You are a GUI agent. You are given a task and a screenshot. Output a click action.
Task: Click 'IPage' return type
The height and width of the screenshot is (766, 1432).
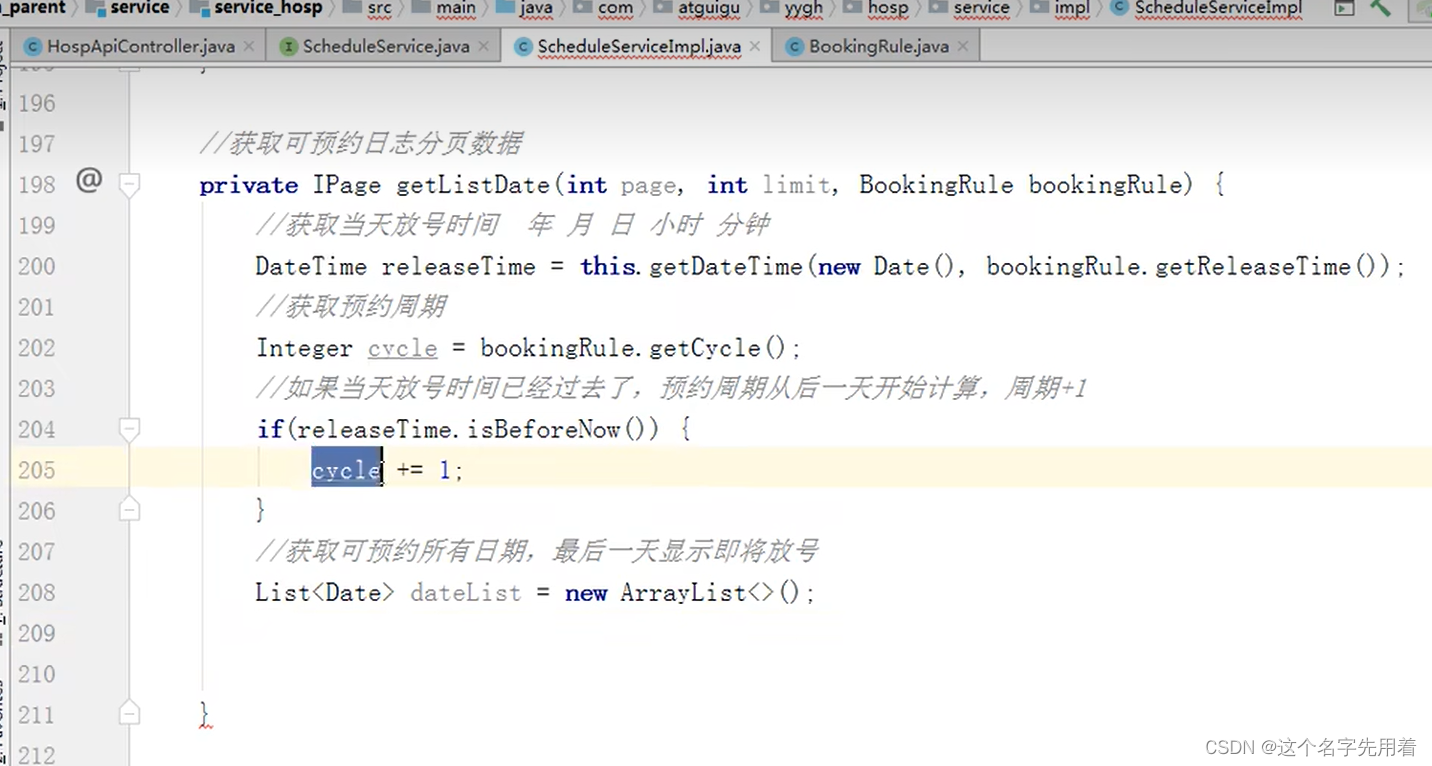pyautogui.click(x=347, y=185)
